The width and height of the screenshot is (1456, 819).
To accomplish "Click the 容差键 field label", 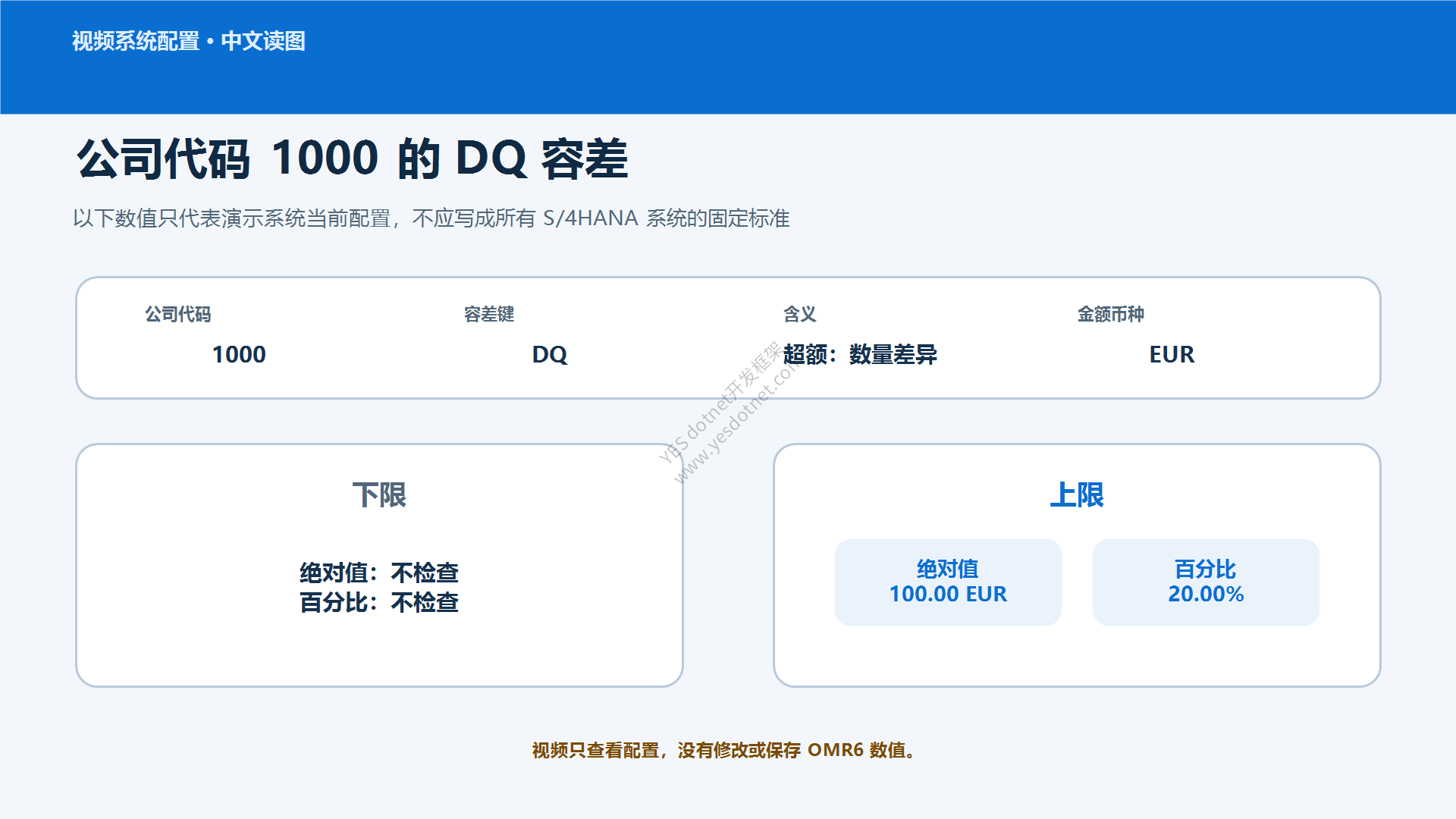I will point(489,314).
